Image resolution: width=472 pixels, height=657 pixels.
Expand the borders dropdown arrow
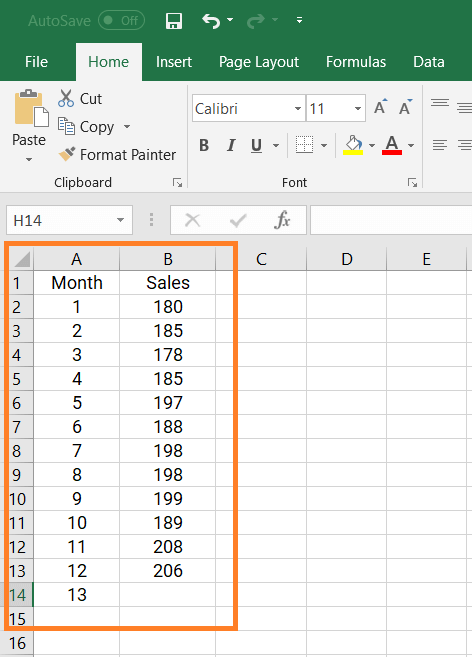[x=324, y=145]
